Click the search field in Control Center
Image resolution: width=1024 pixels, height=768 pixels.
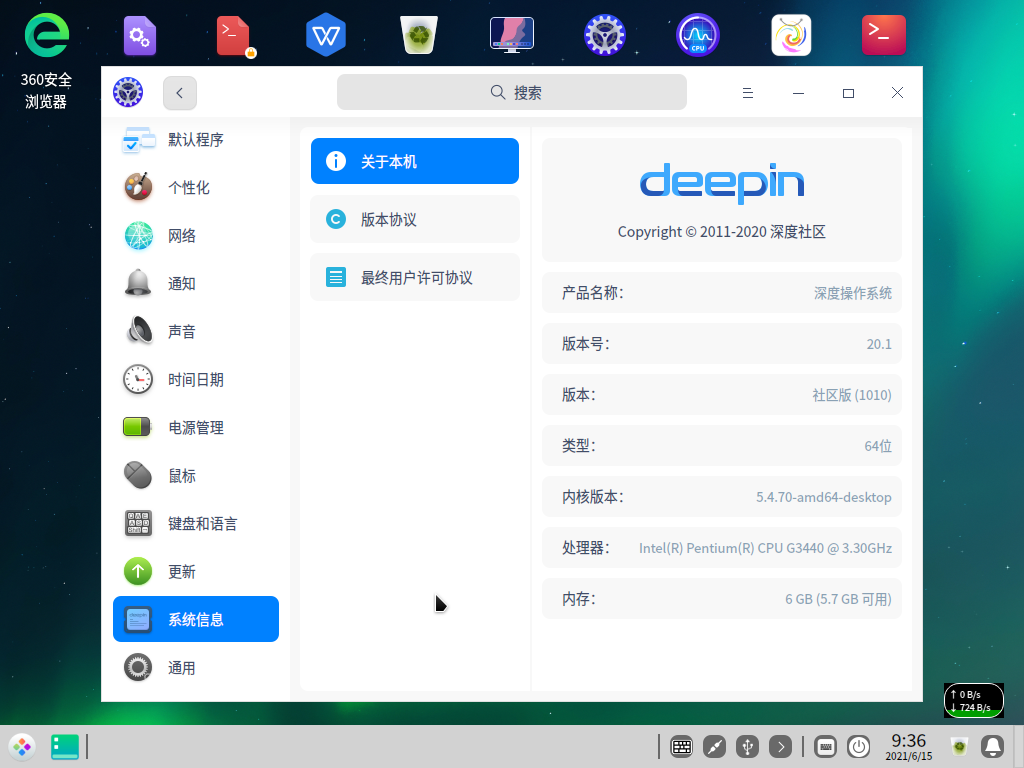click(x=511, y=93)
